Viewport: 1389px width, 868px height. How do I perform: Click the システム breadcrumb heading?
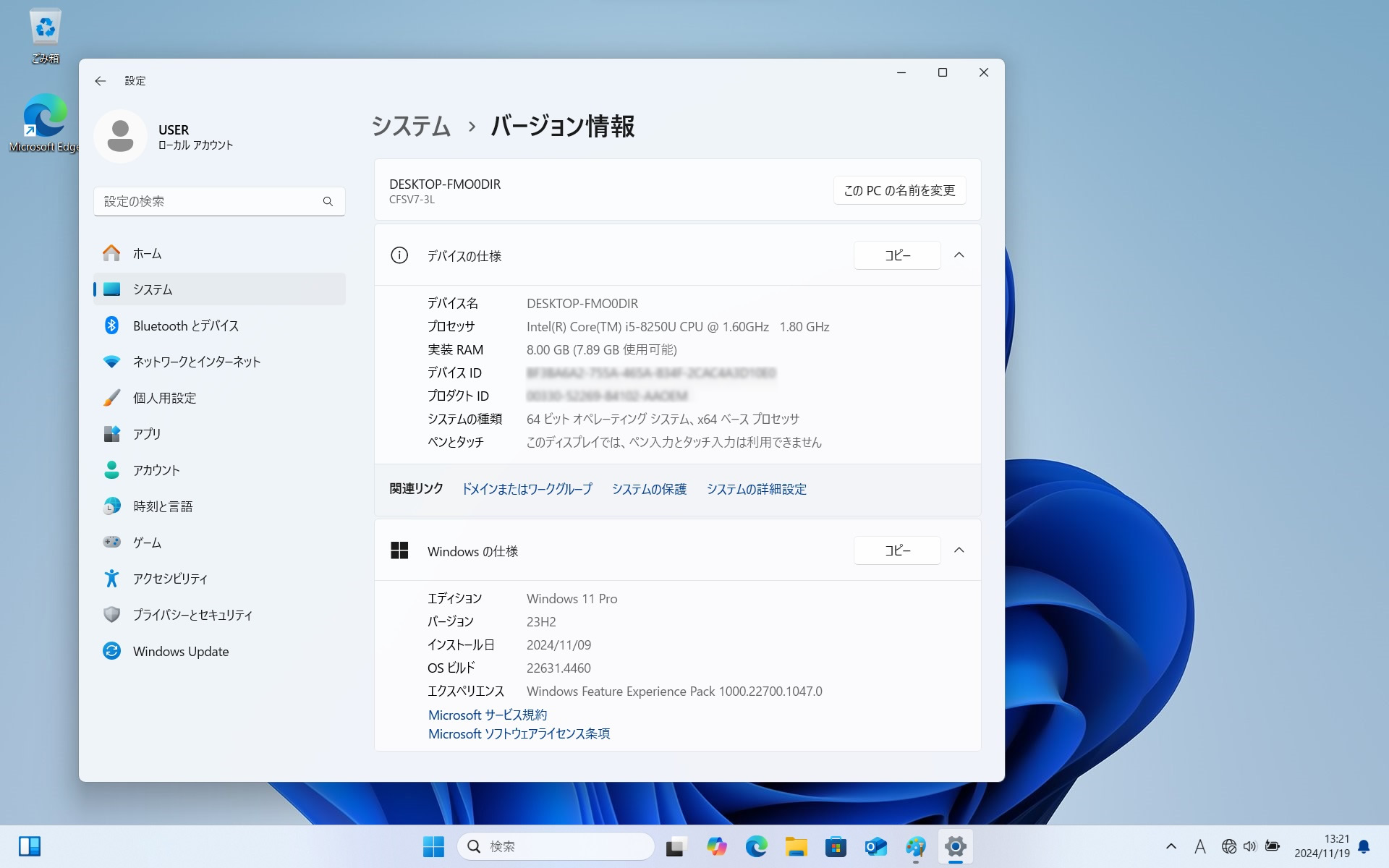coord(411,126)
